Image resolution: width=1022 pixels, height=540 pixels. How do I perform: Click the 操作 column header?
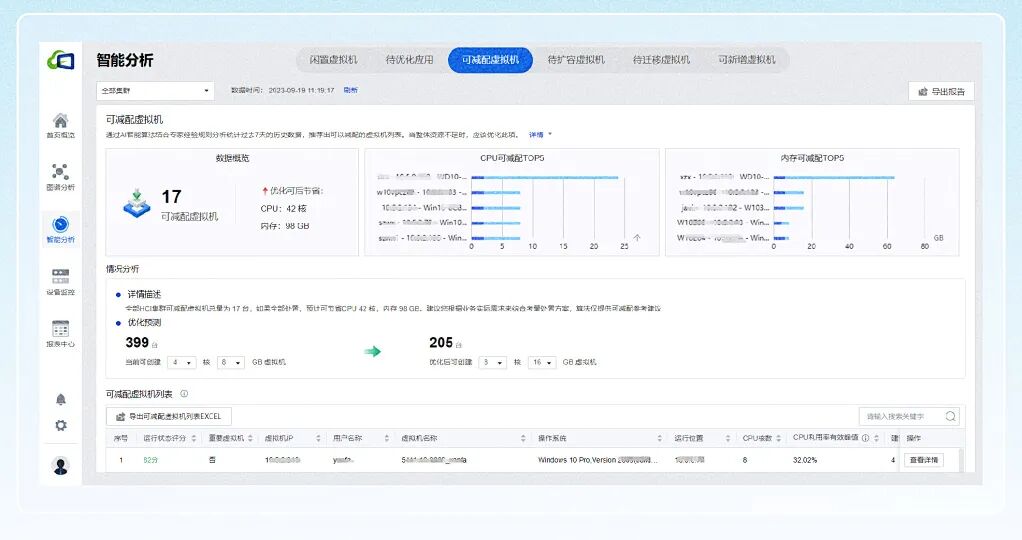tap(914, 438)
